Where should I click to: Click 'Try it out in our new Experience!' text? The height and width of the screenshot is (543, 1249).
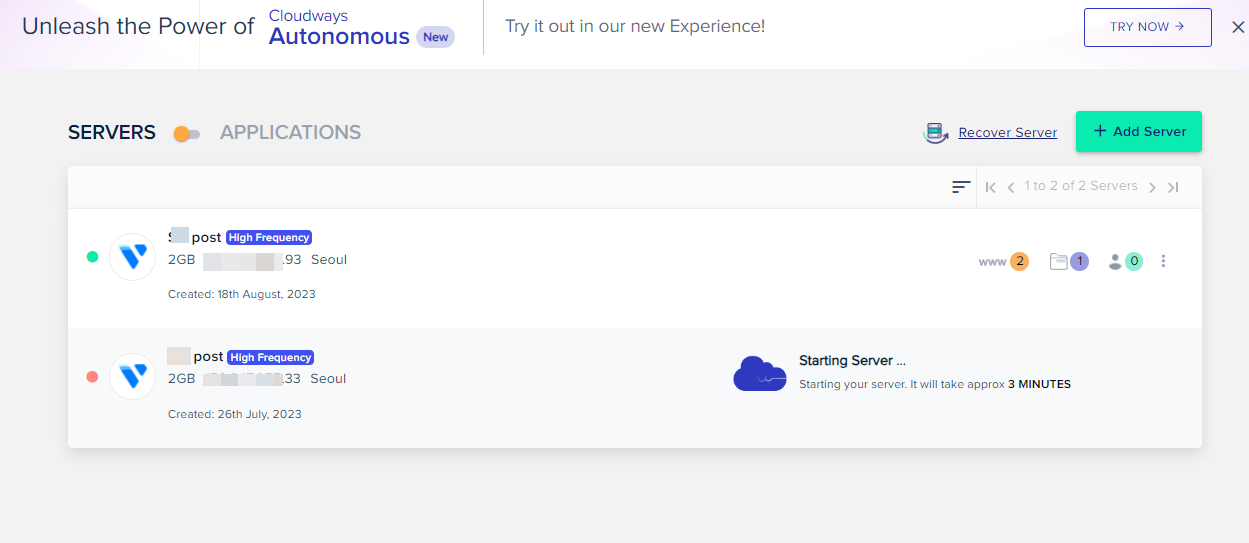point(635,27)
